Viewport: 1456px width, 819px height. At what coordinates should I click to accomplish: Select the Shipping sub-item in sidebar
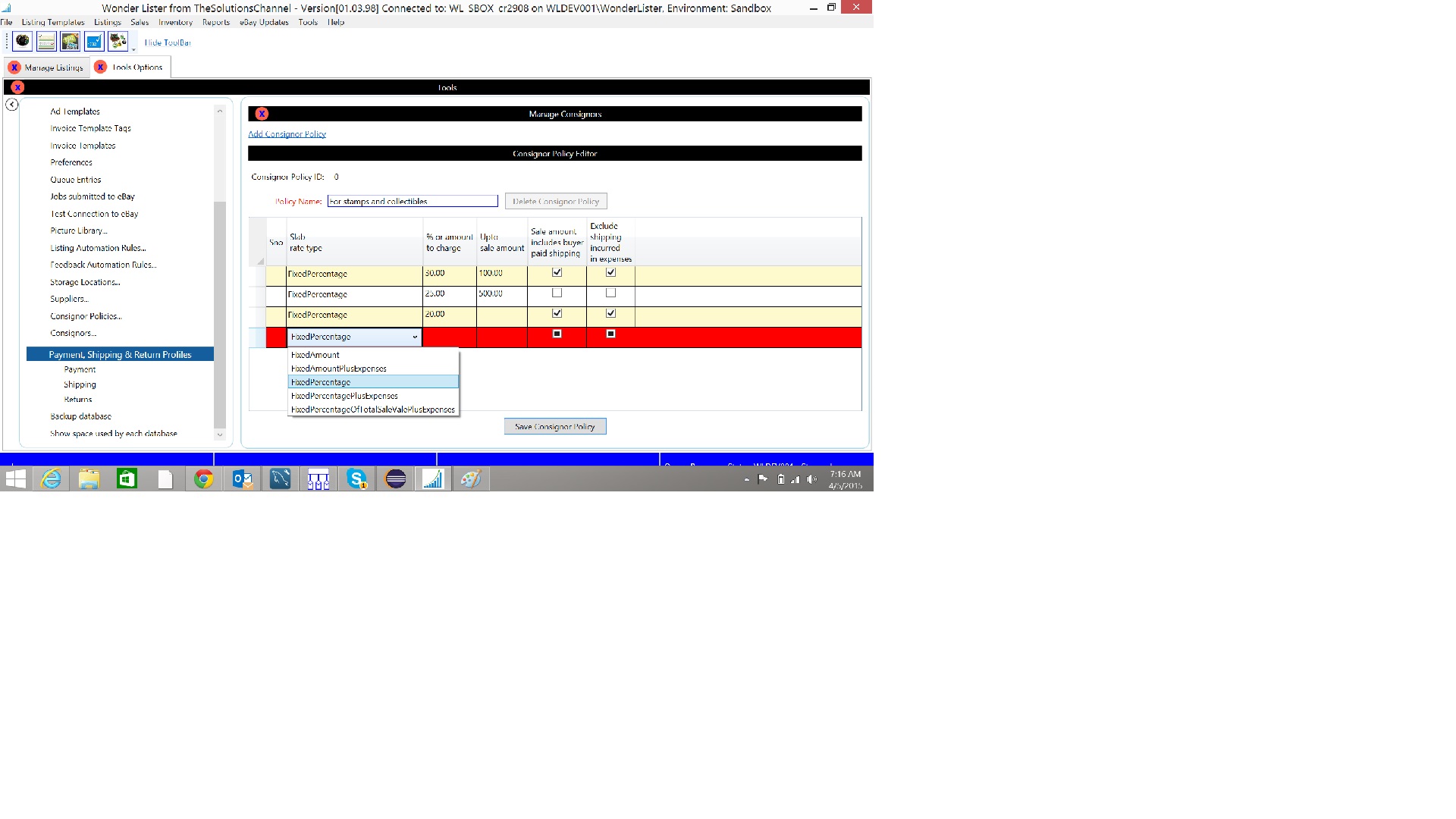80,384
